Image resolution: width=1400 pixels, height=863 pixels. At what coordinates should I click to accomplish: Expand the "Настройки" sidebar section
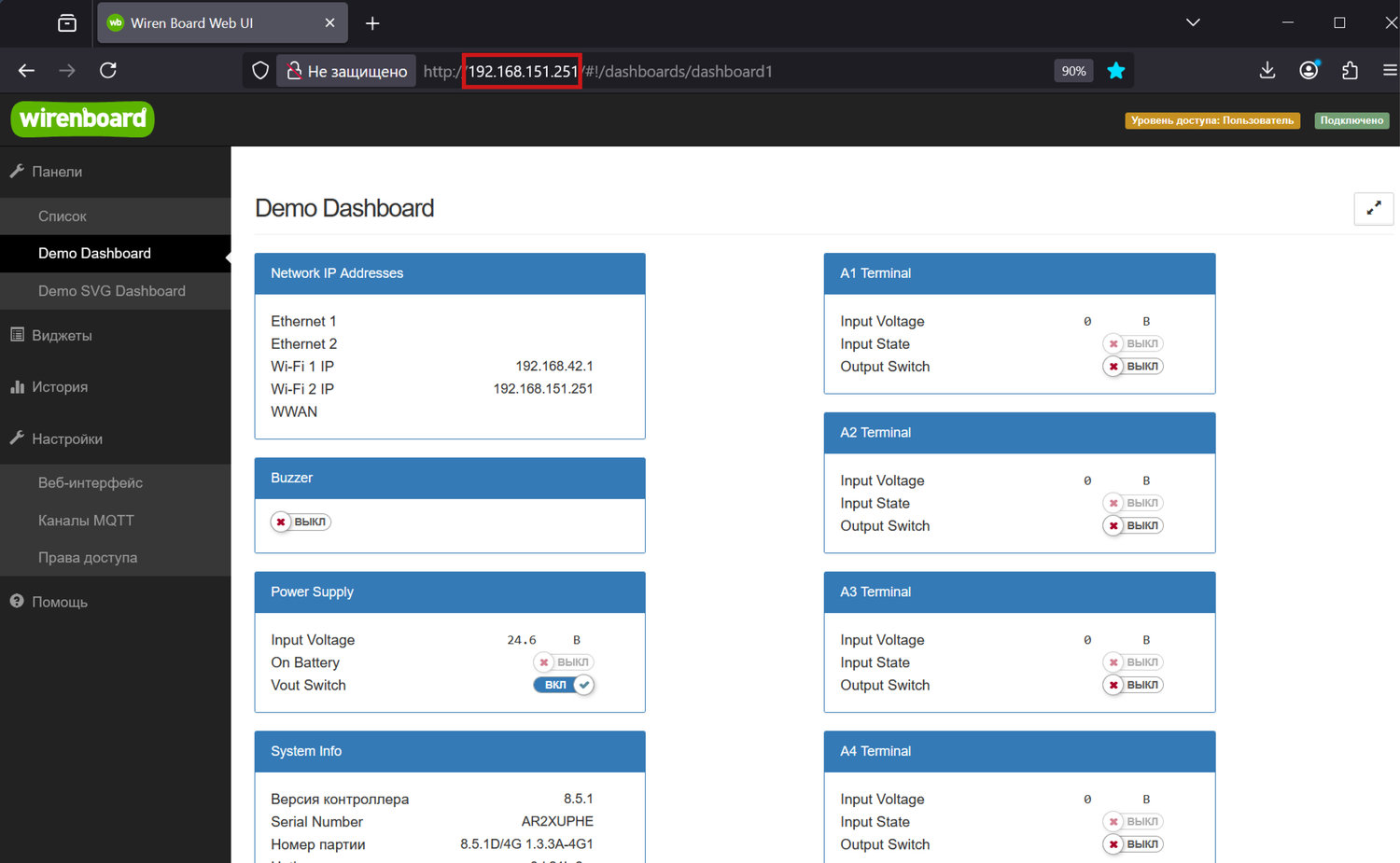(x=115, y=439)
